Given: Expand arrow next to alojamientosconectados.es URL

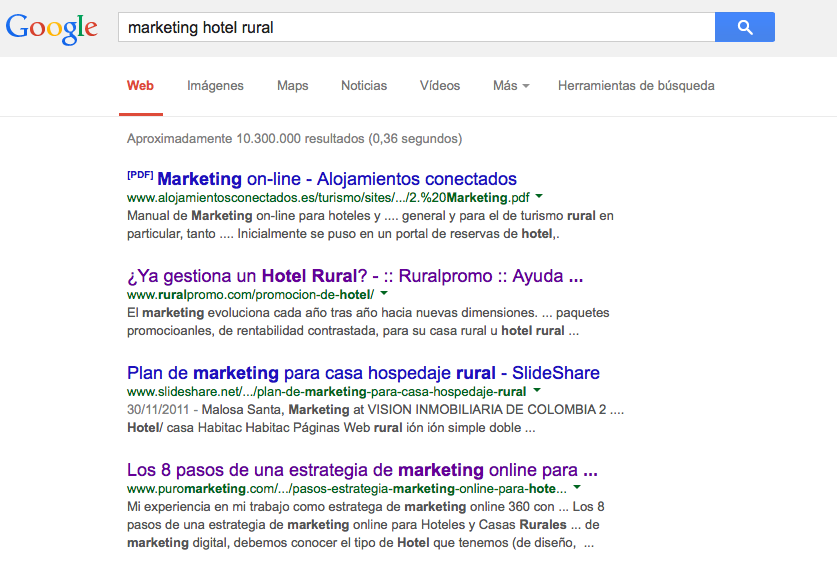Looking at the screenshot, I should point(539,196).
